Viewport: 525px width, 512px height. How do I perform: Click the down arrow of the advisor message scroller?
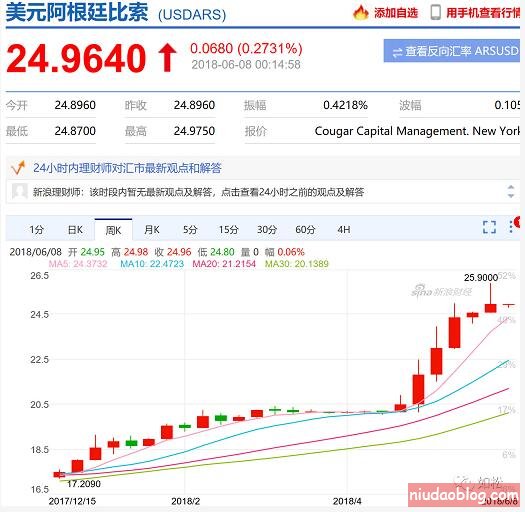511,196
